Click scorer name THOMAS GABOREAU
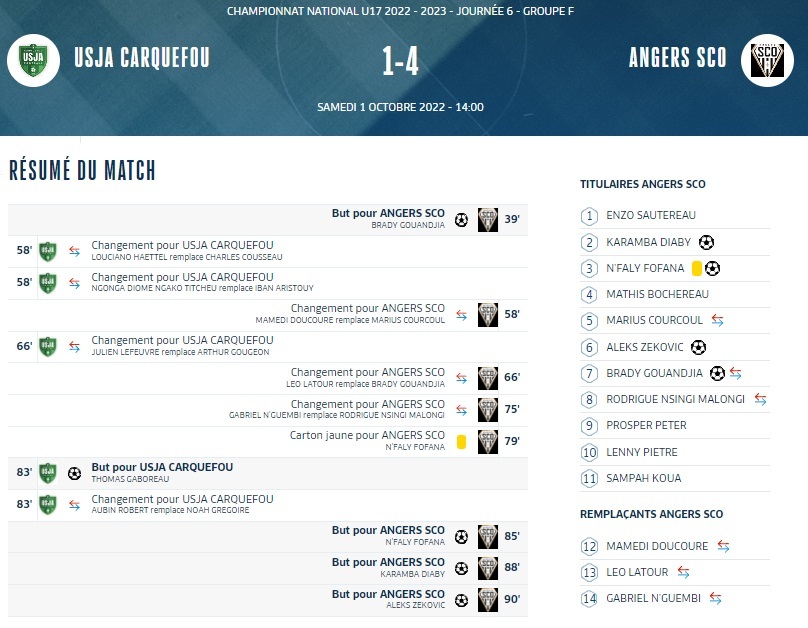 coord(130,479)
